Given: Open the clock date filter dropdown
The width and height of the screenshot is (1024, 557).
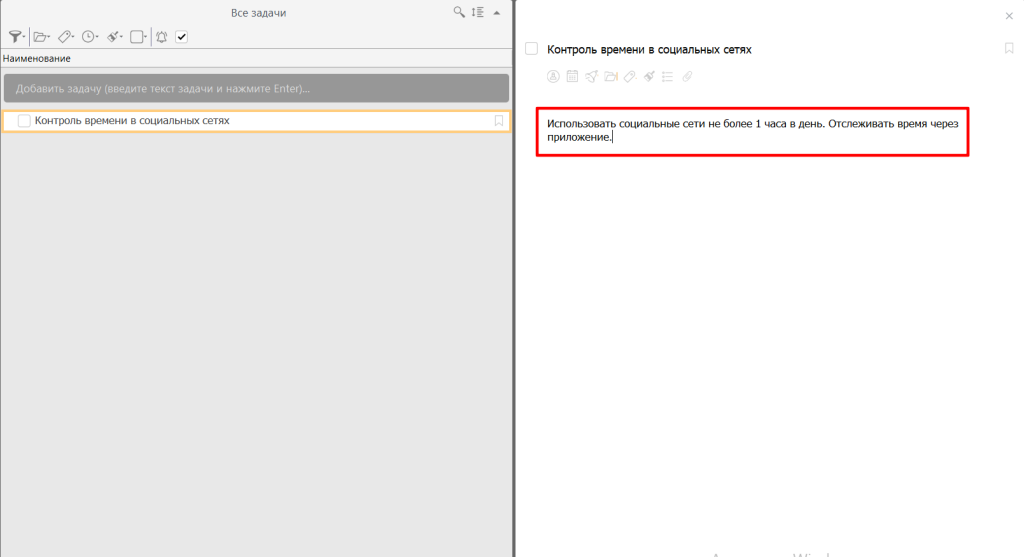Looking at the screenshot, I should [90, 37].
